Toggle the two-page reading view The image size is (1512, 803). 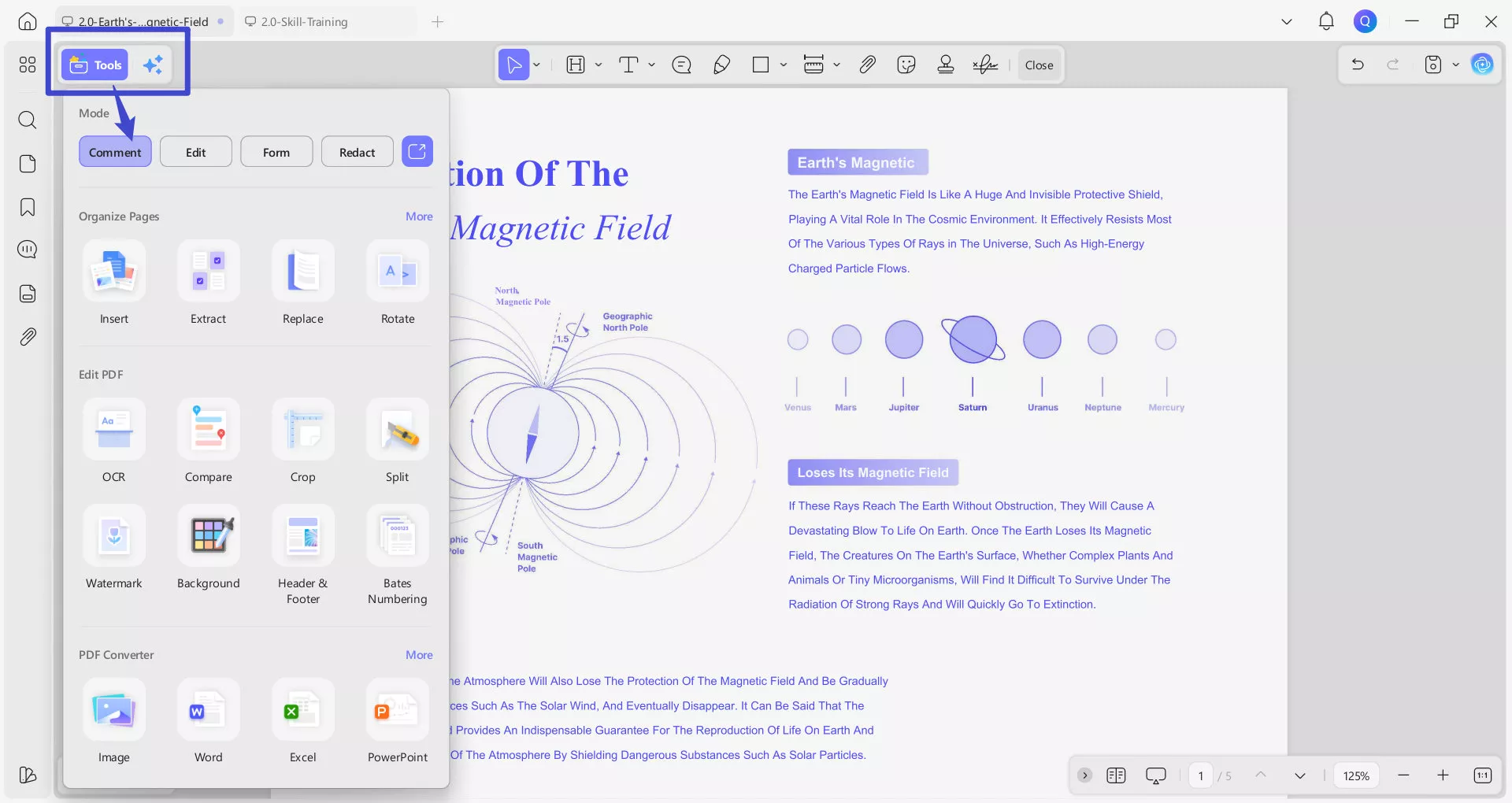point(1116,775)
